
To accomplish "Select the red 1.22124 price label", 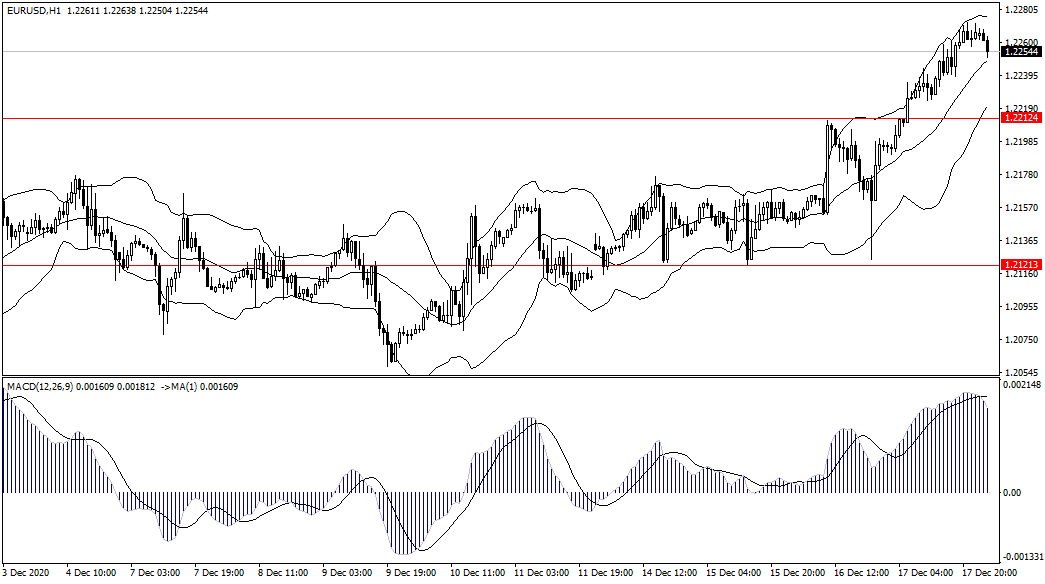I will [x=1019, y=118].
